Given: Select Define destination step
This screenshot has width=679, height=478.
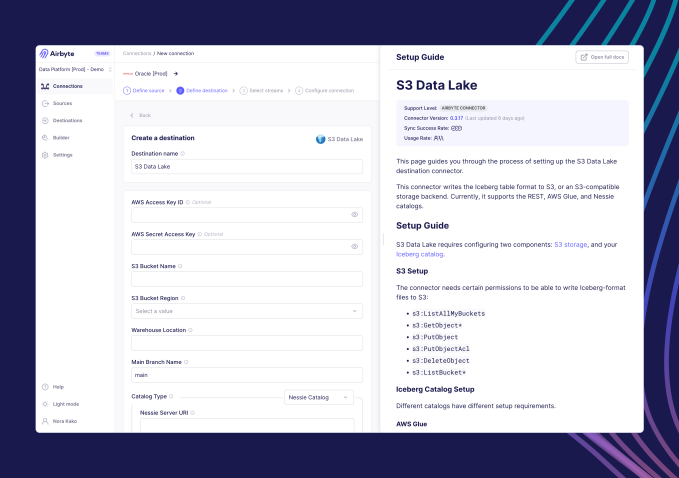Looking at the screenshot, I should 202,91.
